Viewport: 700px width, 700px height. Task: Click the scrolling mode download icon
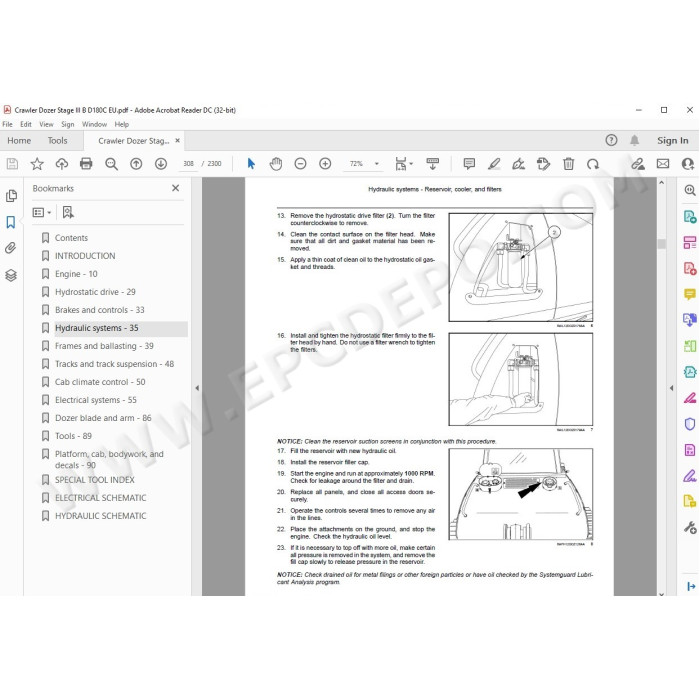[x=433, y=164]
